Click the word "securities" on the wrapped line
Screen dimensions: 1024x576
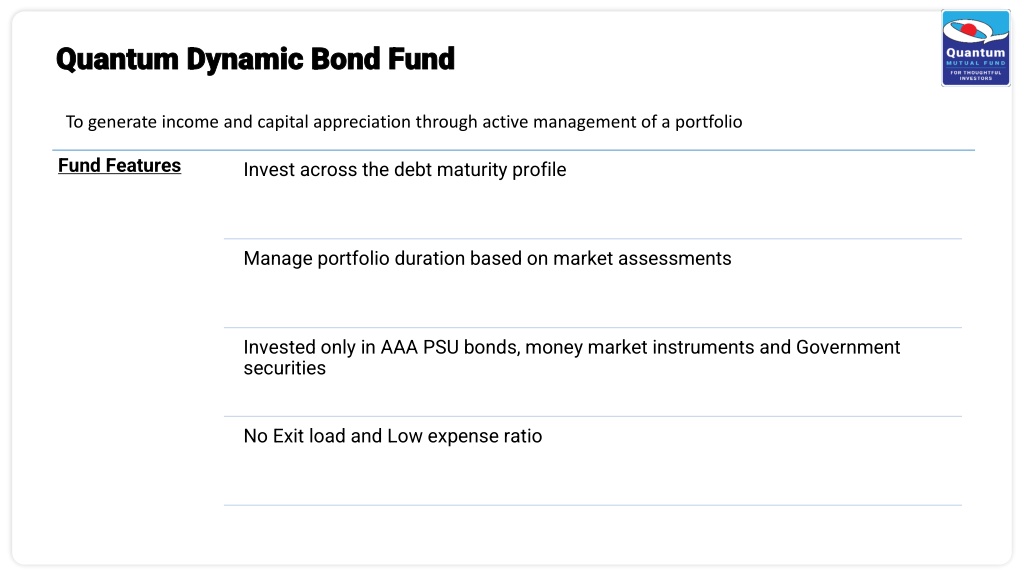pos(285,368)
